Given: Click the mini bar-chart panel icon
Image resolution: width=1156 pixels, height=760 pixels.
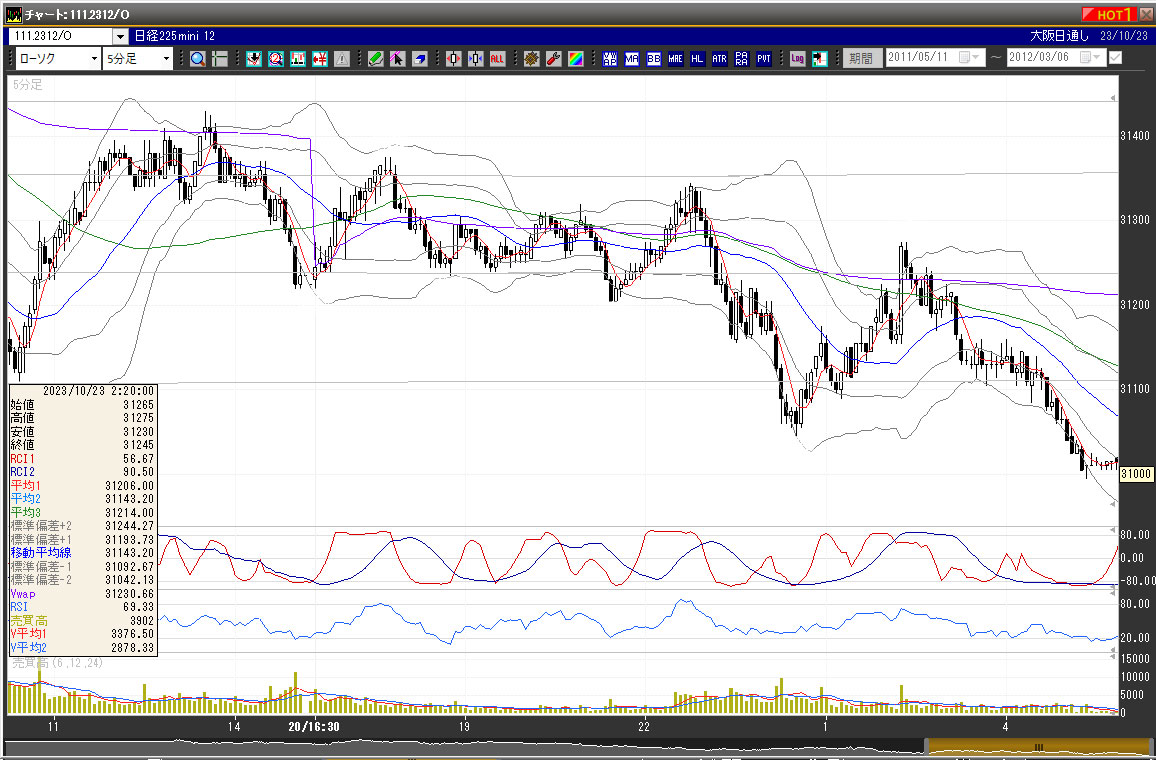Looking at the screenshot, I should [x=298, y=59].
